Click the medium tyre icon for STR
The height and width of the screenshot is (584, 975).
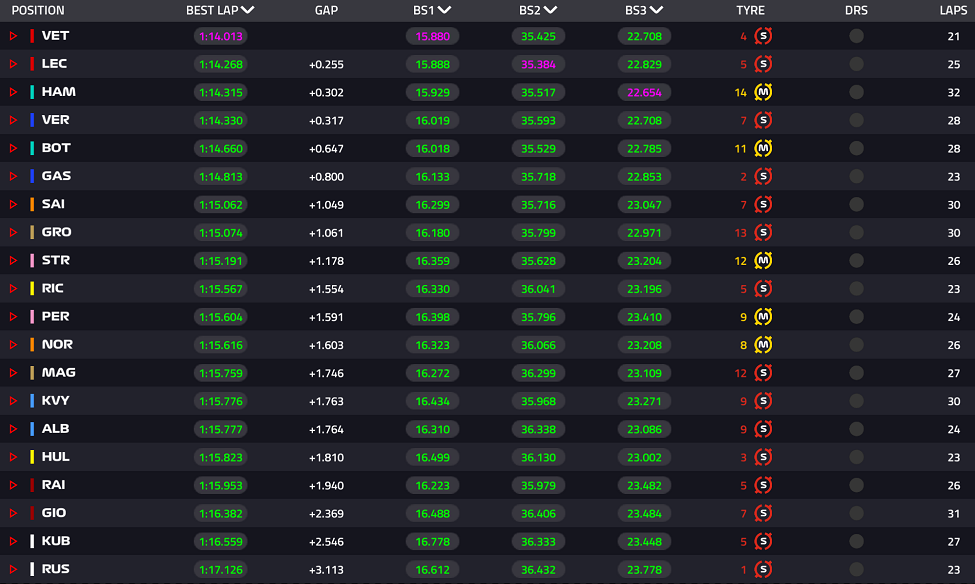tap(763, 260)
